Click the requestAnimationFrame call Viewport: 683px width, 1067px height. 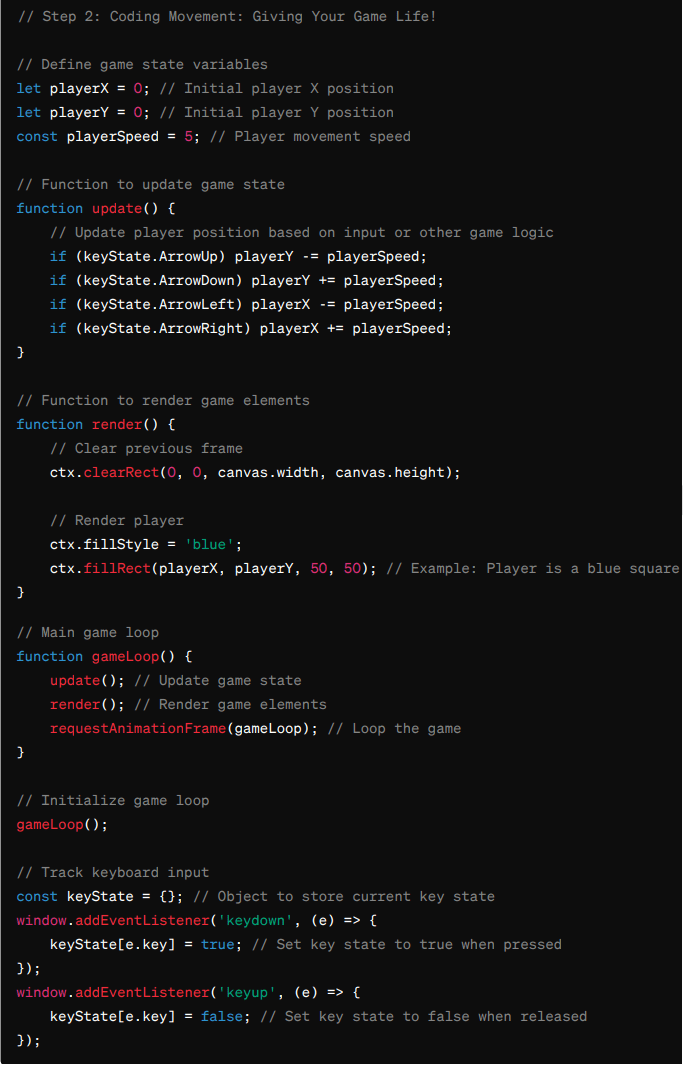click(x=184, y=728)
